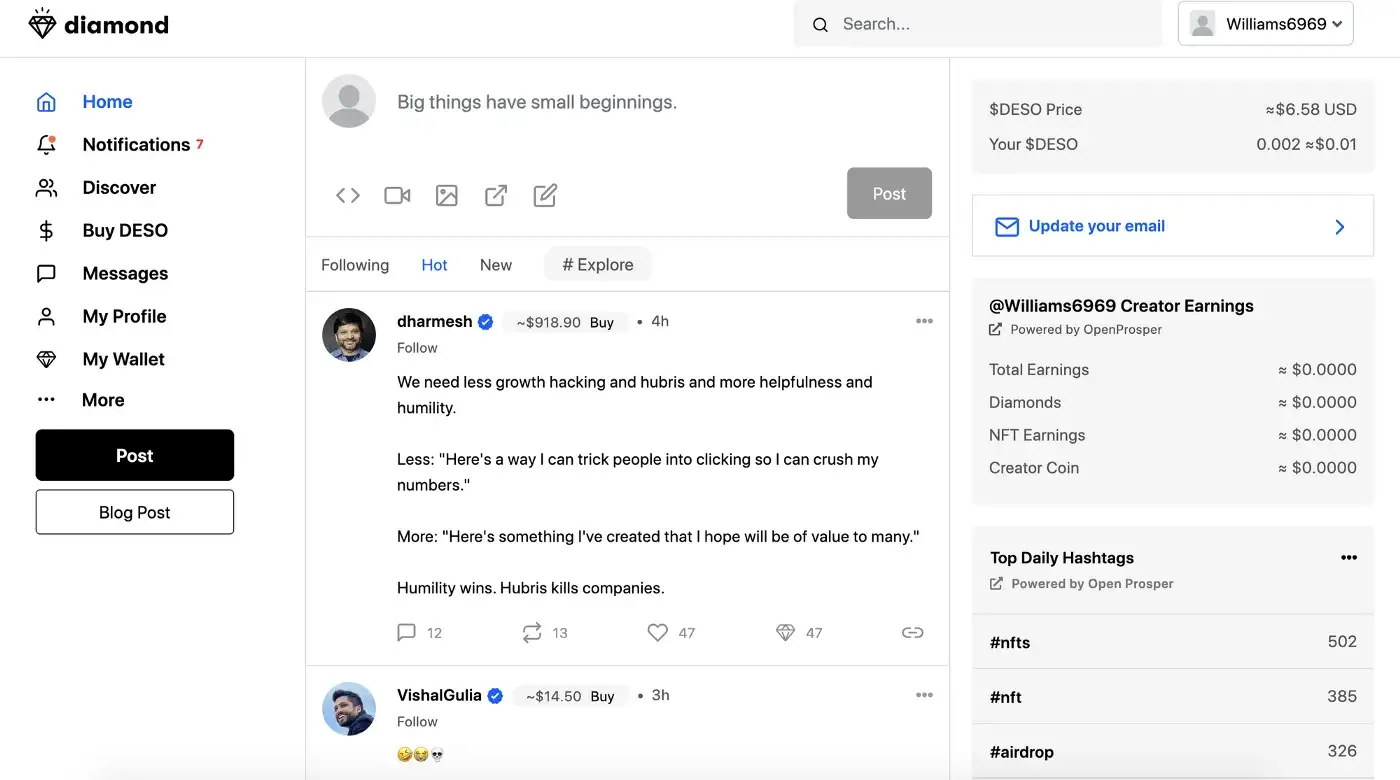Click the Blog Post button
1400x780 pixels.
tap(135, 512)
